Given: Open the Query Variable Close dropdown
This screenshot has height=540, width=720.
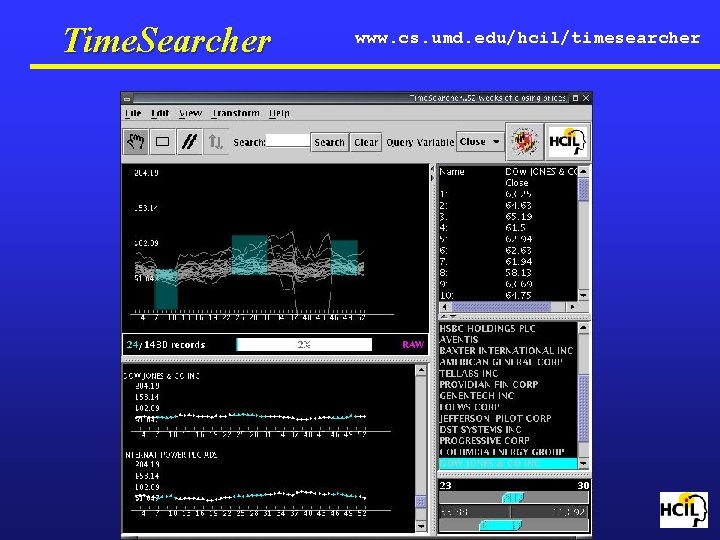Looking at the screenshot, I should click(479, 142).
